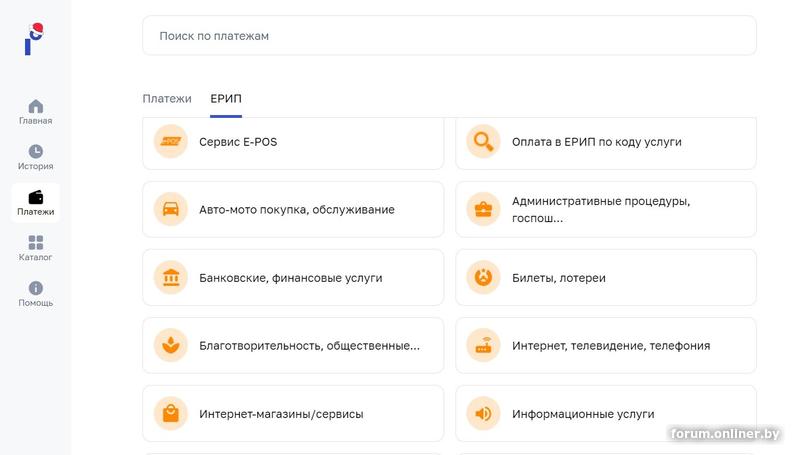The image size is (800, 455).
Task: Open Благотворительность, общественные category
Action: (x=309, y=346)
